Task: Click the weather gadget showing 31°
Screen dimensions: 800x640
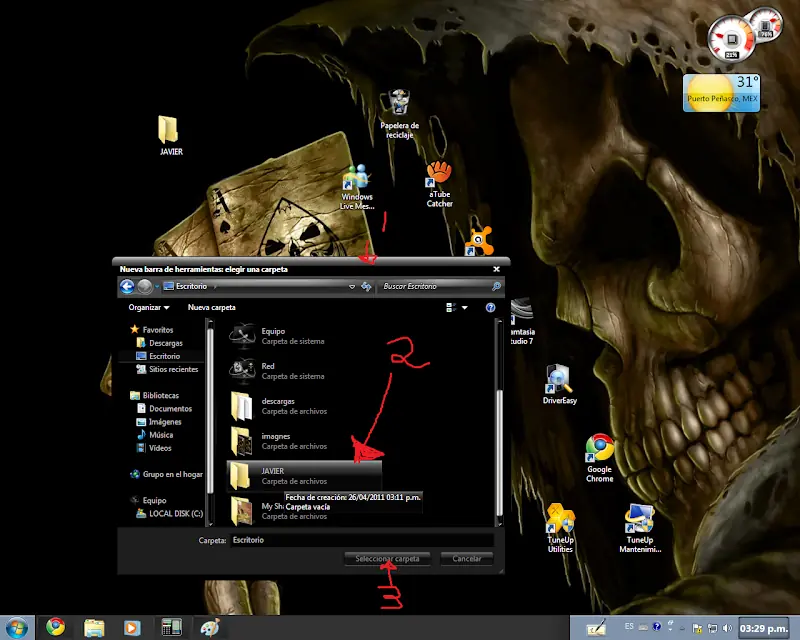Action: click(721, 93)
